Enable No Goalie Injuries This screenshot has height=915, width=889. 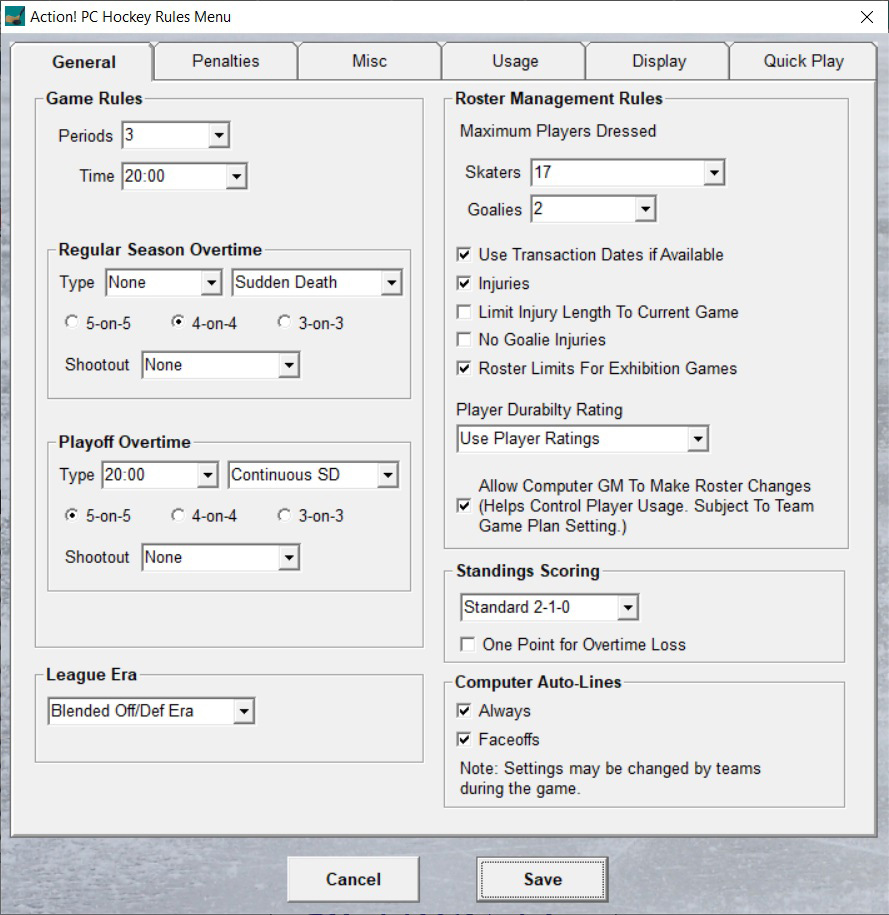pos(464,340)
